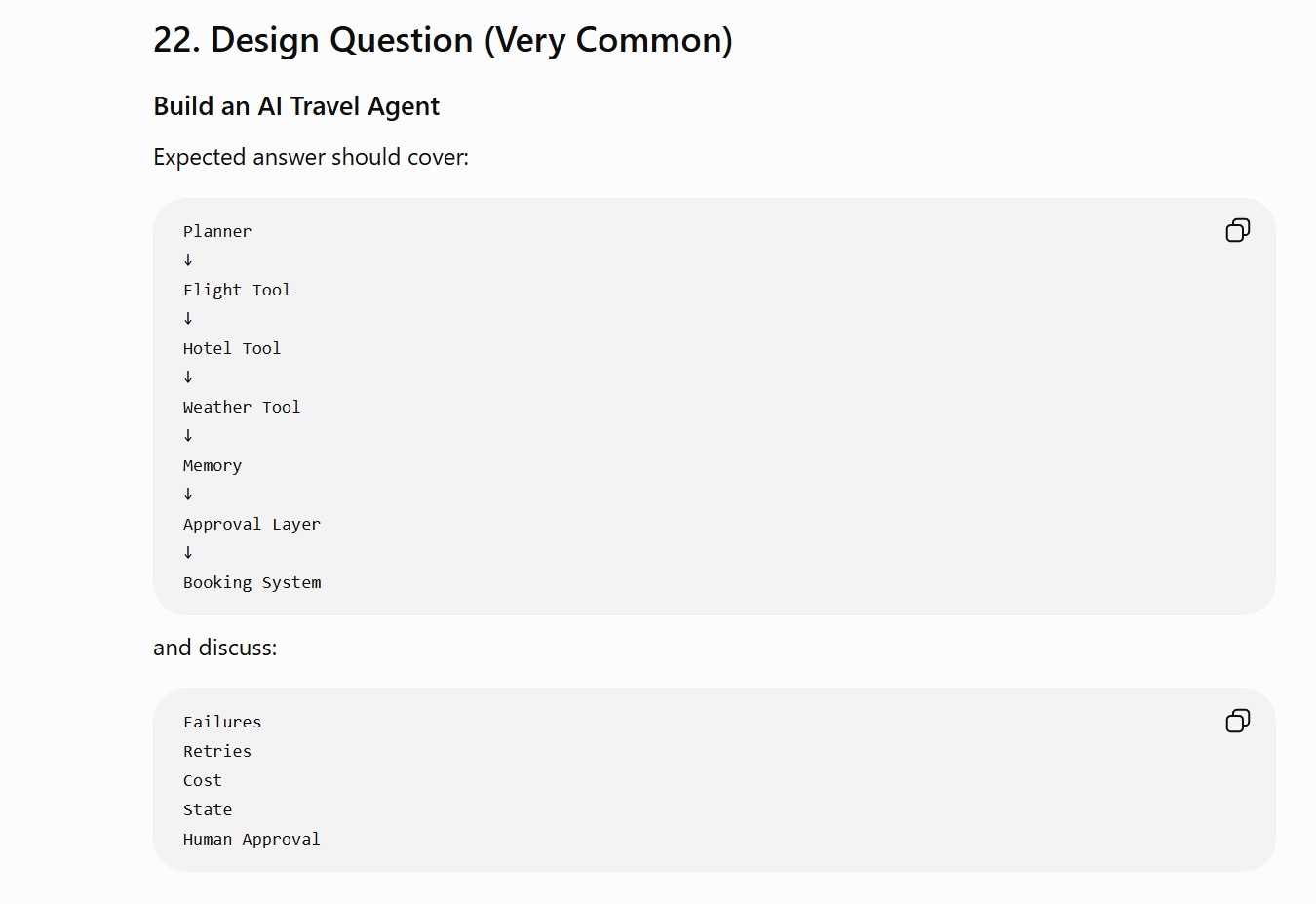1316x904 pixels.
Task: Select the 'Human Approval' line
Action: [252, 839]
